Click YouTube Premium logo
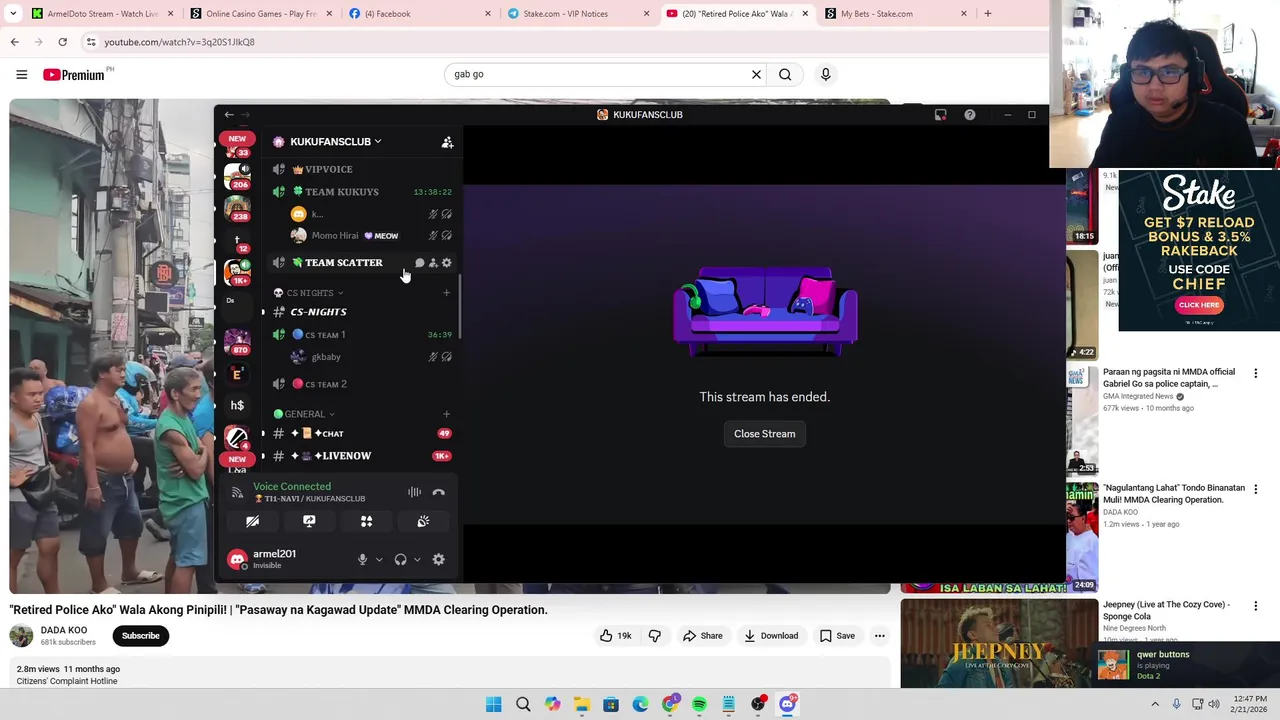Screen dimensions: 1280x720 (74, 75)
